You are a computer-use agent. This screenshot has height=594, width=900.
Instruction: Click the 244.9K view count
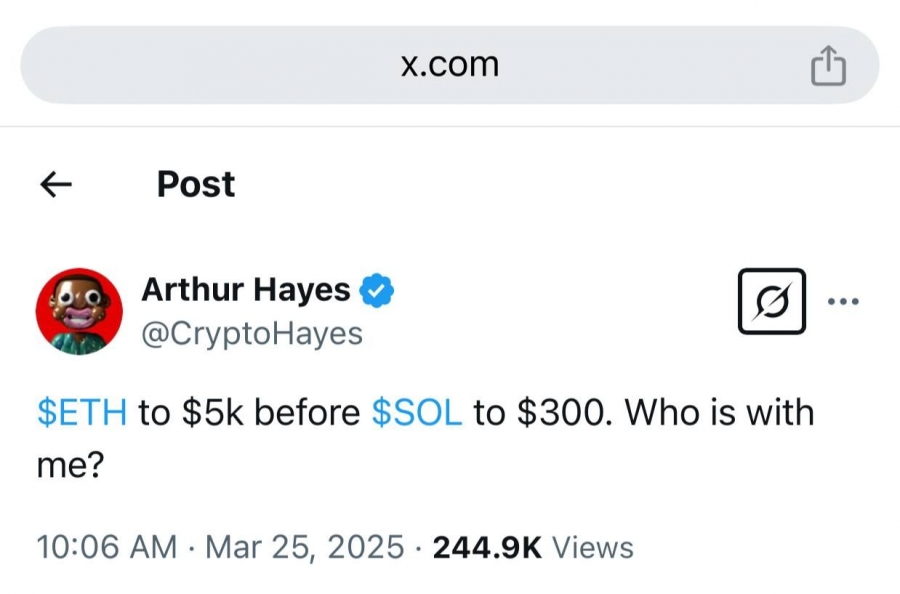tap(487, 547)
